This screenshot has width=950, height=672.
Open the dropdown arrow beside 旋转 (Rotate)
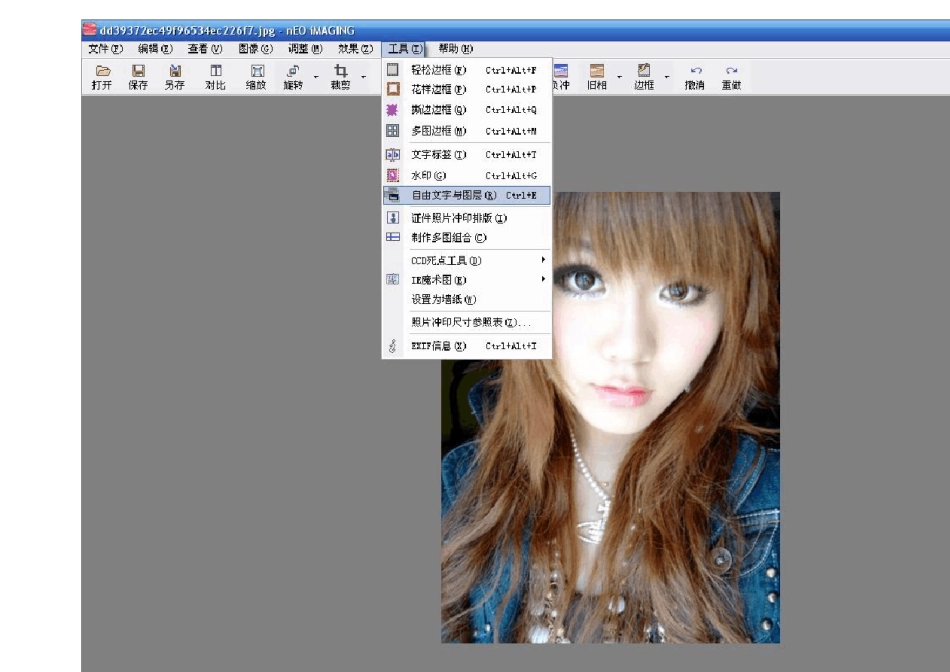[x=316, y=76]
